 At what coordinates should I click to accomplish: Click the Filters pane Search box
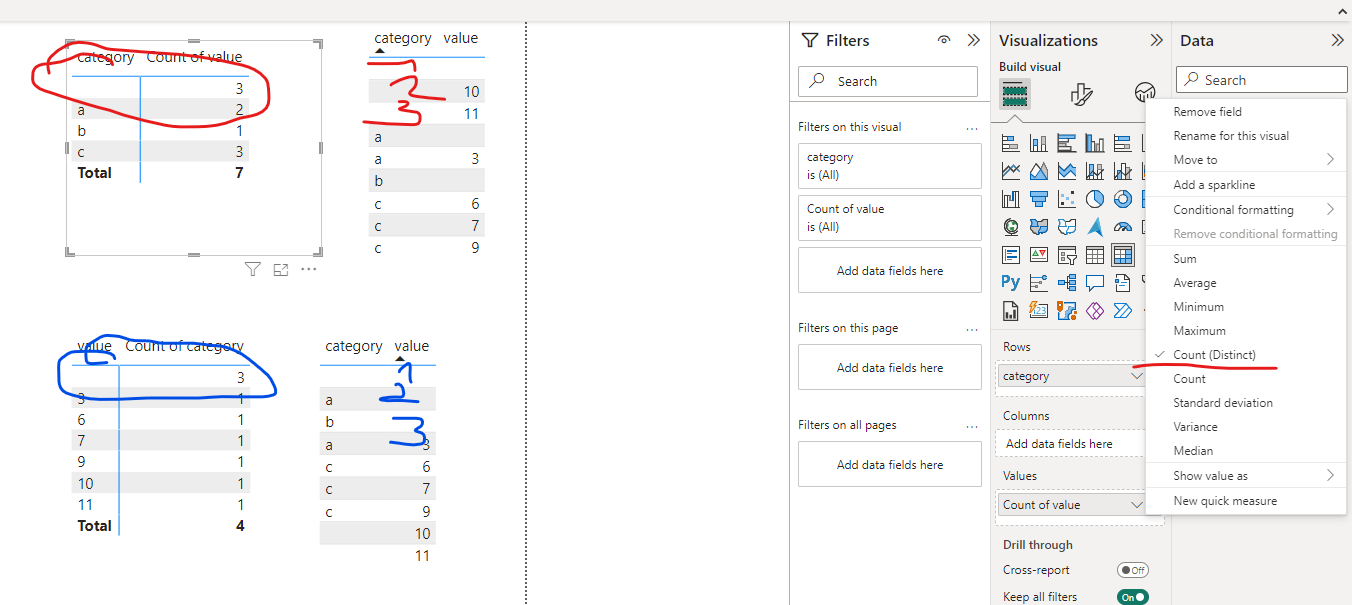coord(888,81)
